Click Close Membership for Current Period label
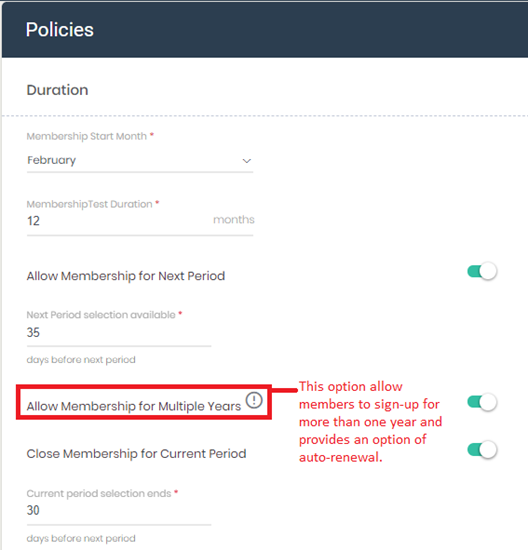The width and height of the screenshot is (528, 550). (136, 454)
